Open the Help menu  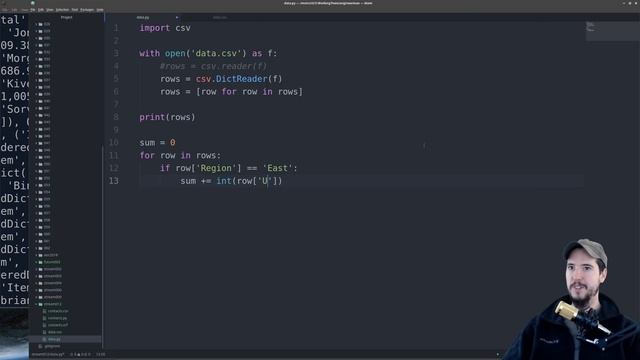(x=100, y=10)
